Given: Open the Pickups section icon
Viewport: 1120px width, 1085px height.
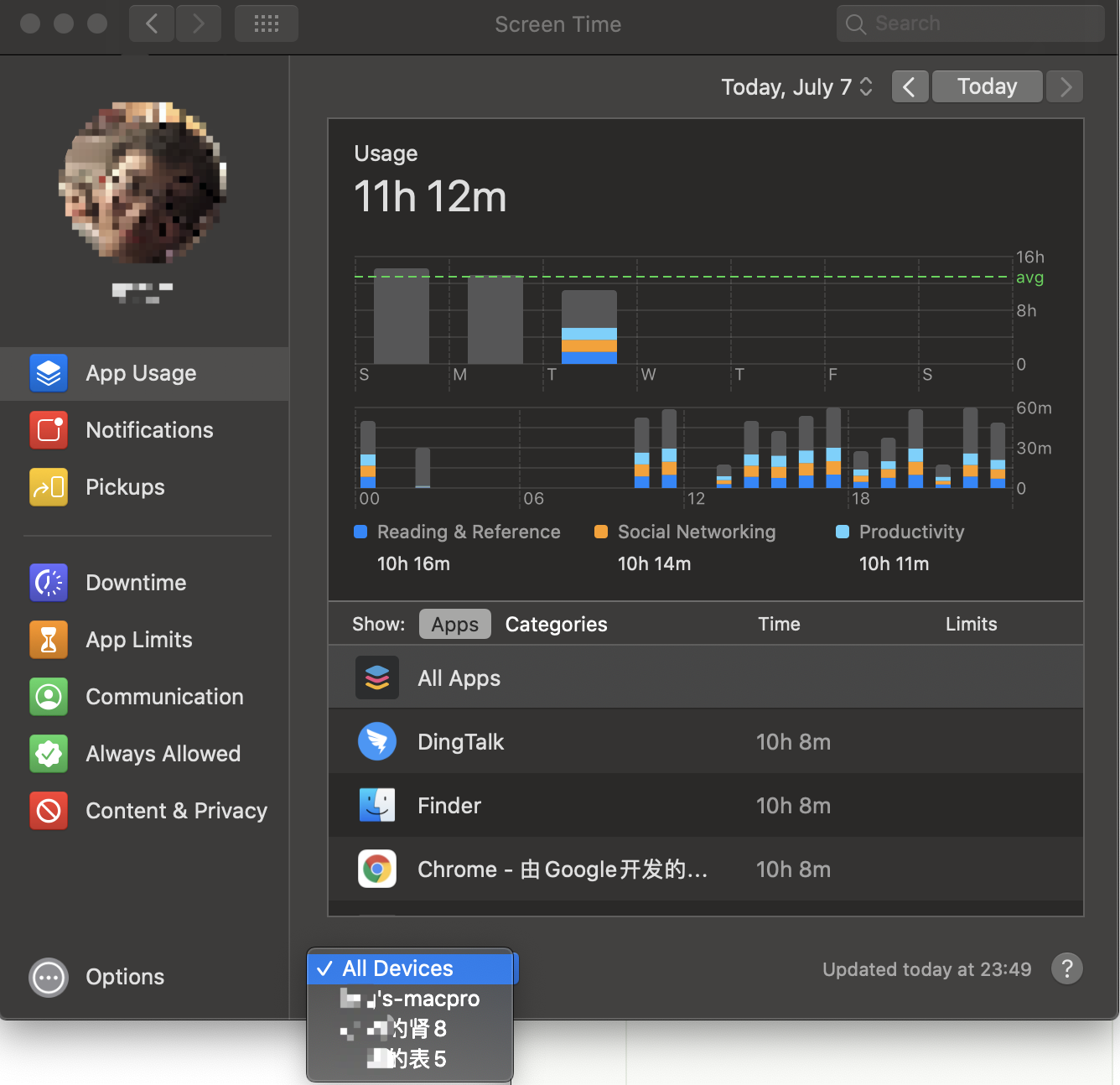Looking at the screenshot, I should [49, 487].
